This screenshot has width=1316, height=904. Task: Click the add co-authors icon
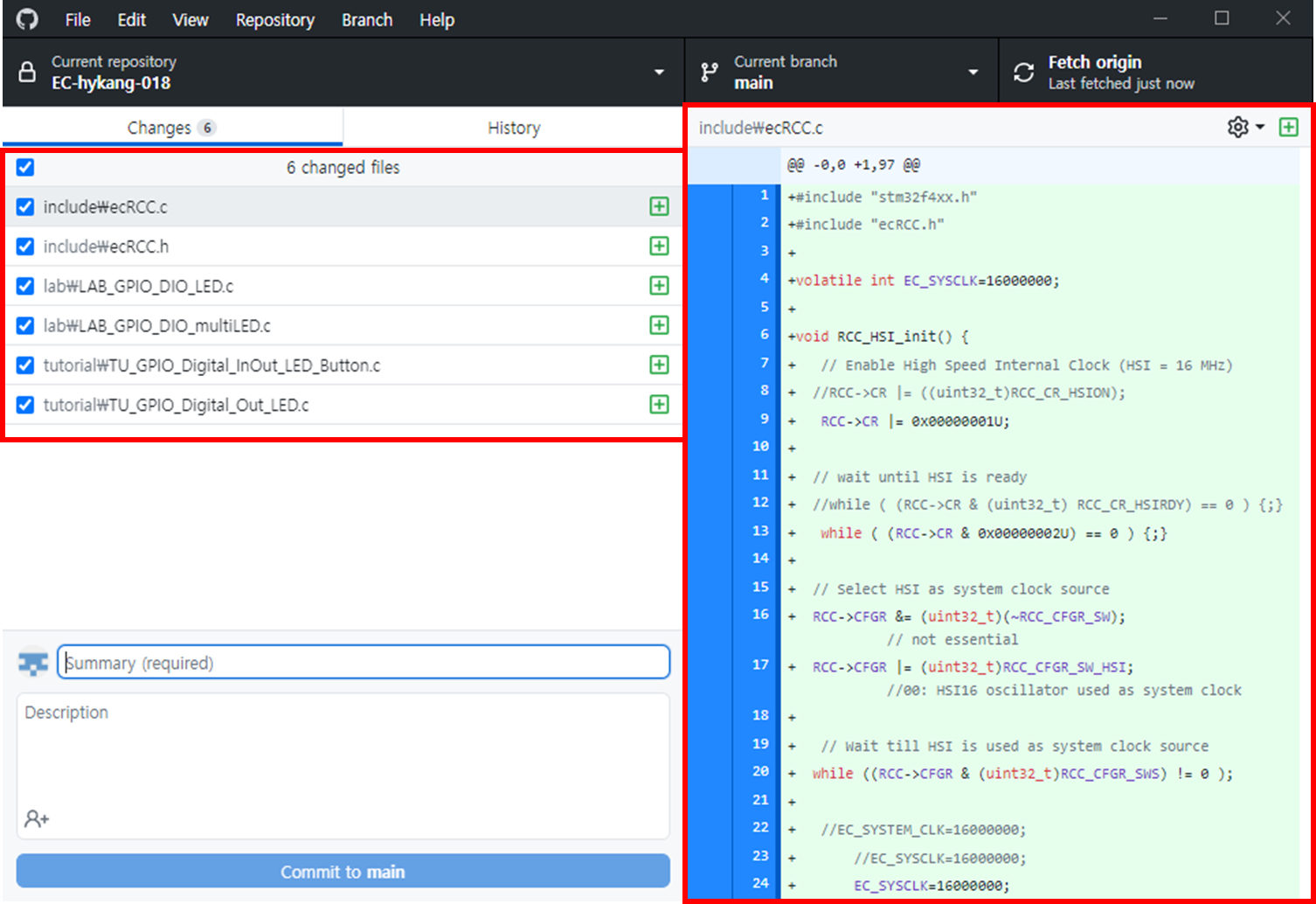[x=37, y=819]
